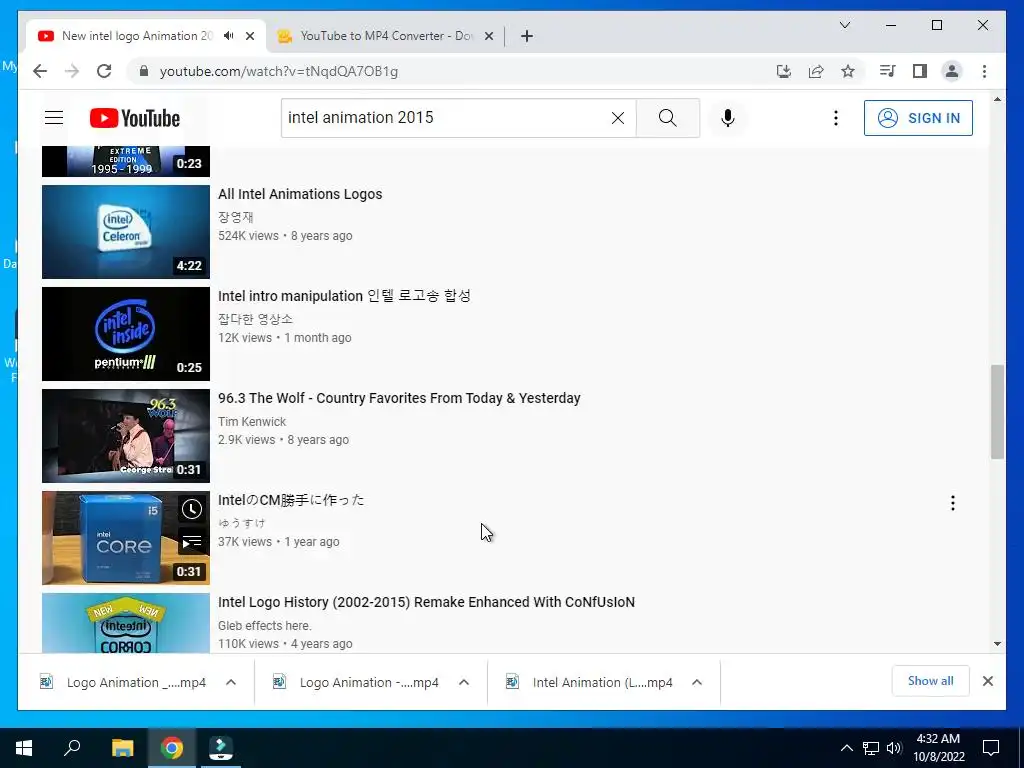Image resolution: width=1024 pixels, height=768 pixels.
Task: Open the notification center icon
Action: (x=991, y=748)
